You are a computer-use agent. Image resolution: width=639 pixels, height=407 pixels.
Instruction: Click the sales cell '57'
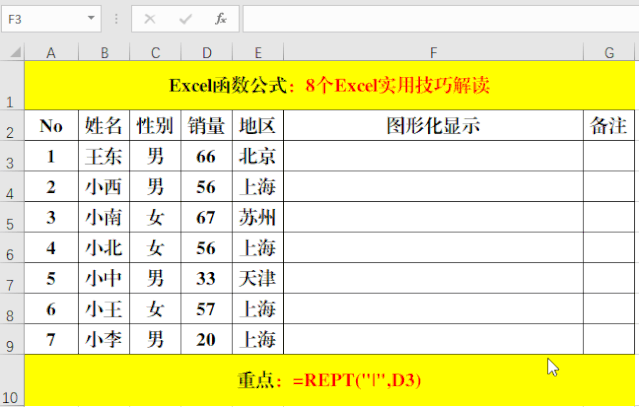tap(207, 309)
